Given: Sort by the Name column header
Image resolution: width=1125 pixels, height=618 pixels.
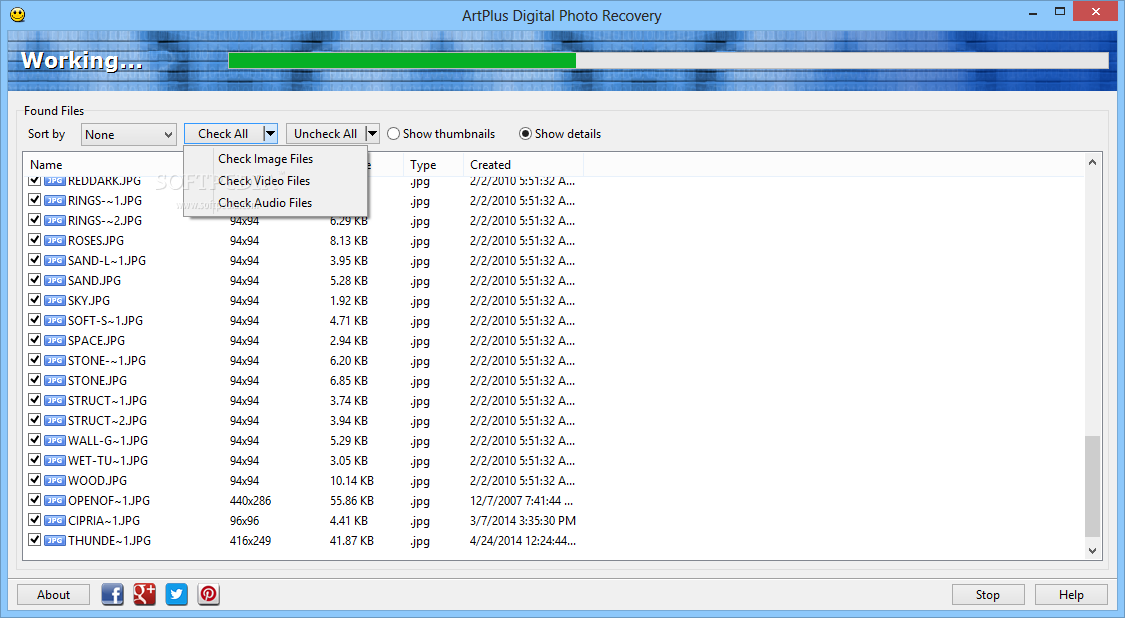Looking at the screenshot, I should coord(46,164).
